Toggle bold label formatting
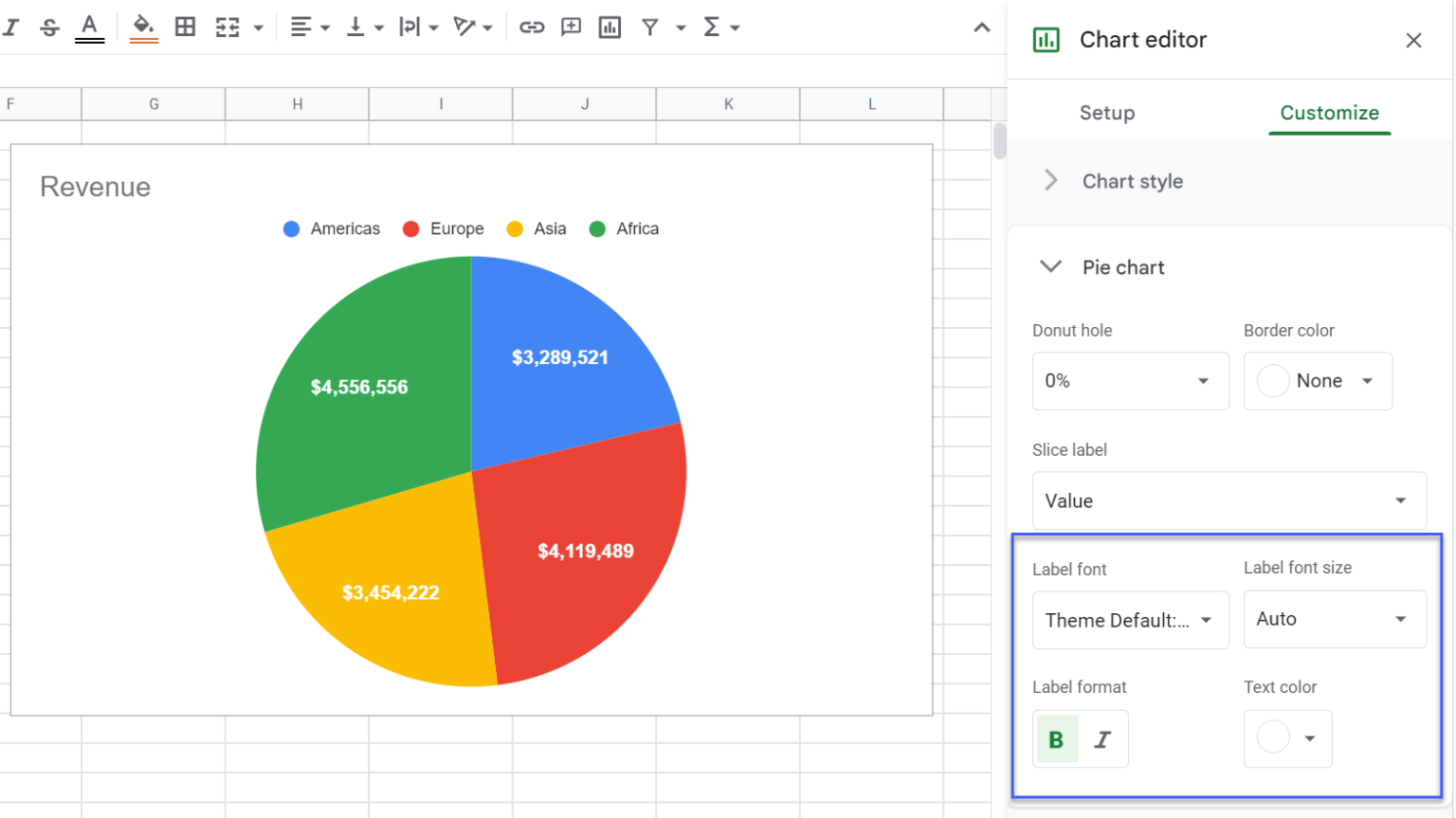Viewport: 1456px width, 818px height. tap(1057, 739)
